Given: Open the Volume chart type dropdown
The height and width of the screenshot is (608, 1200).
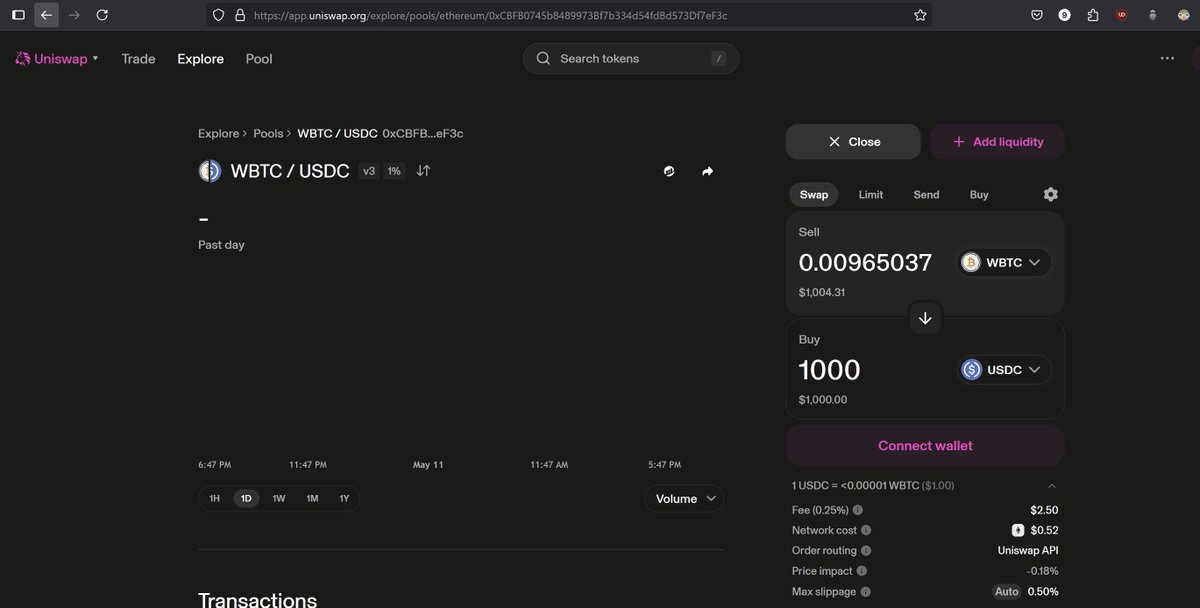Looking at the screenshot, I should 684,498.
